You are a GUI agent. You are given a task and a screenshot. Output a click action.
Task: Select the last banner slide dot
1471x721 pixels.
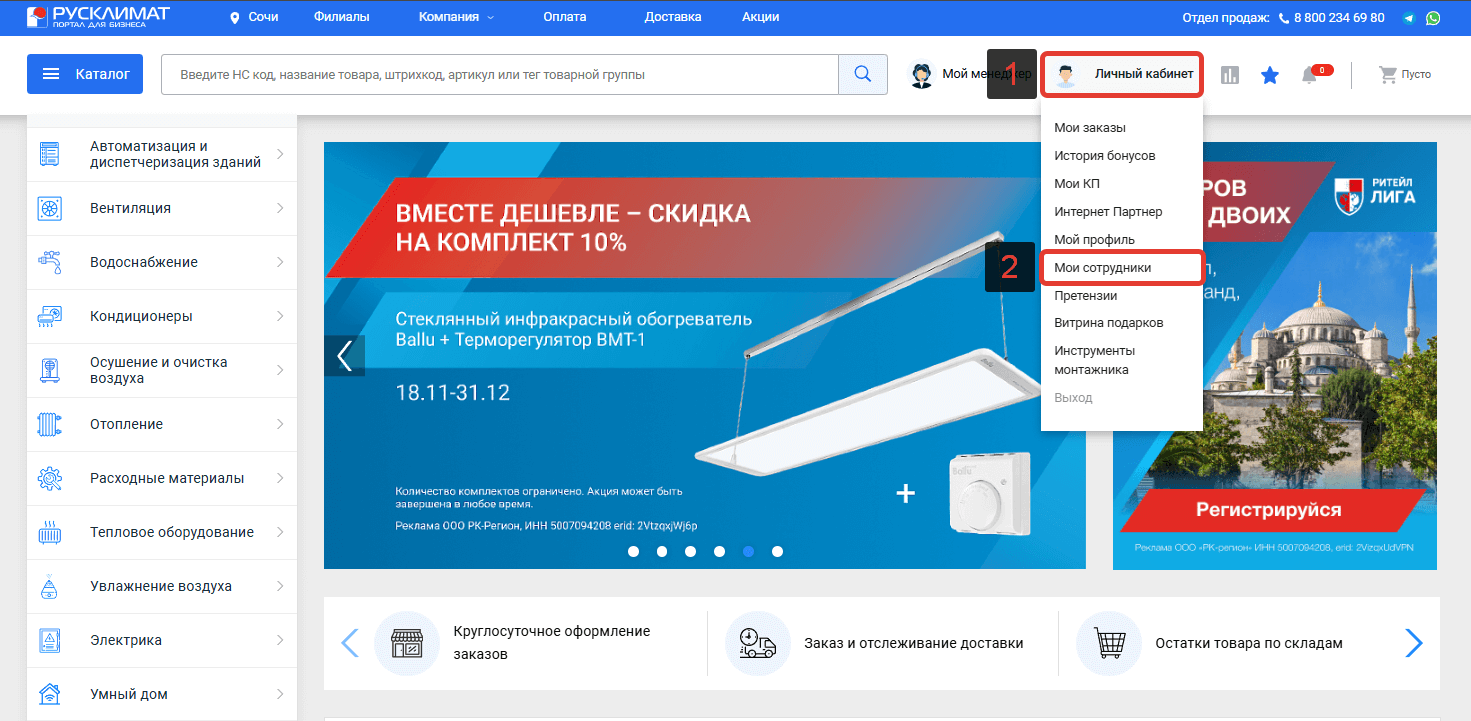click(x=777, y=551)
